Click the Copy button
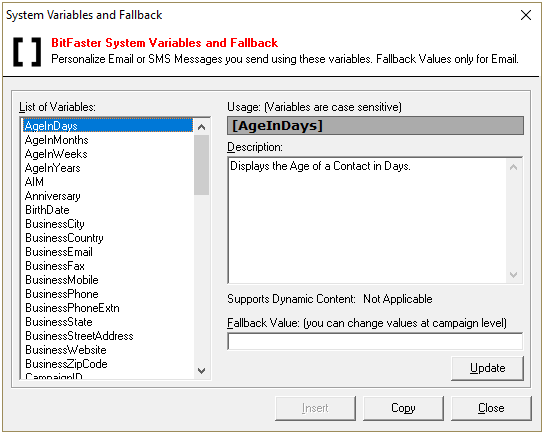 403,408
